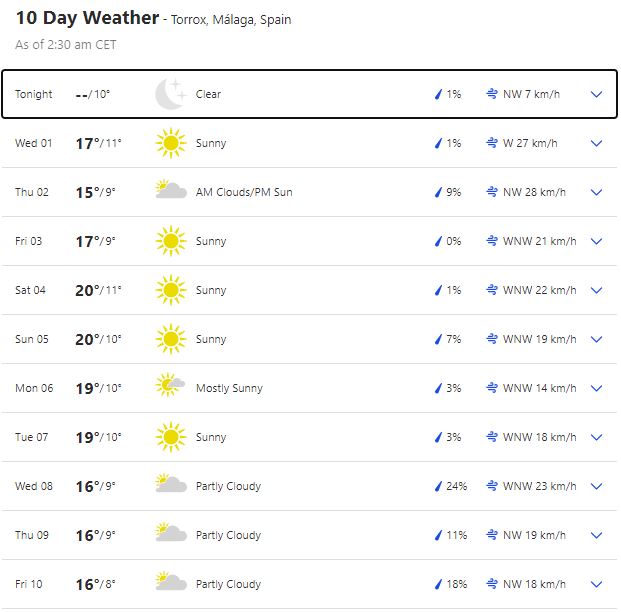Expand Fri 03 details with chevron
The image size is (621, 612).
597,241
